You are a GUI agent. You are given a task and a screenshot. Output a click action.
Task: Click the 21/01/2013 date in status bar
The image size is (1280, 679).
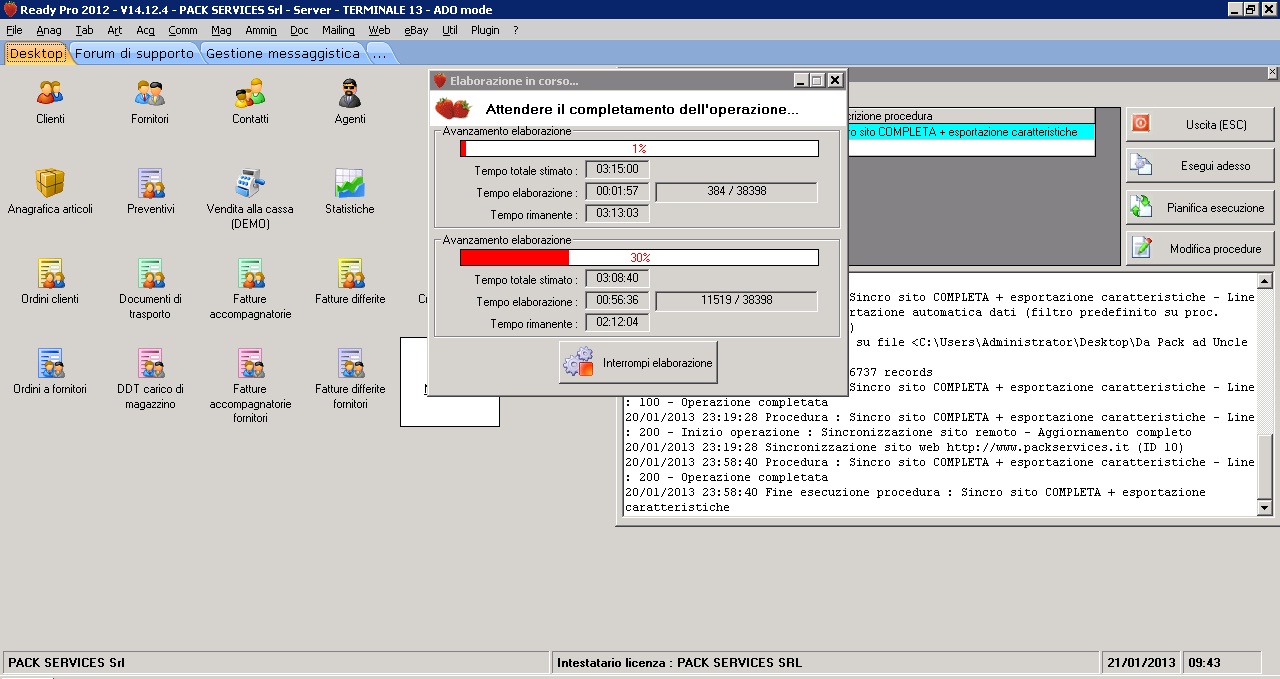pyautogui.click(x=1141, y=662)
